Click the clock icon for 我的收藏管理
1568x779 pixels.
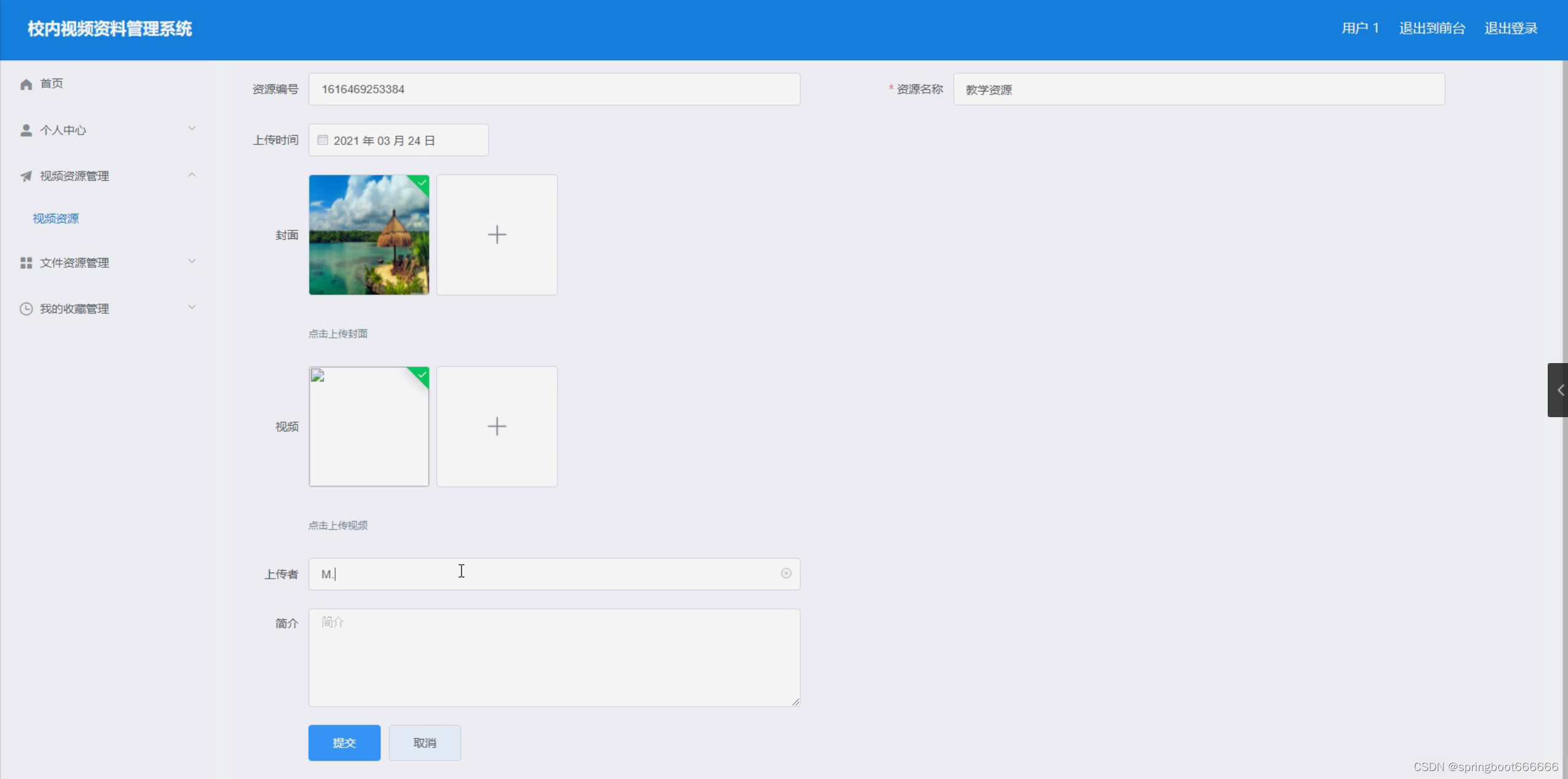[26, 309]
